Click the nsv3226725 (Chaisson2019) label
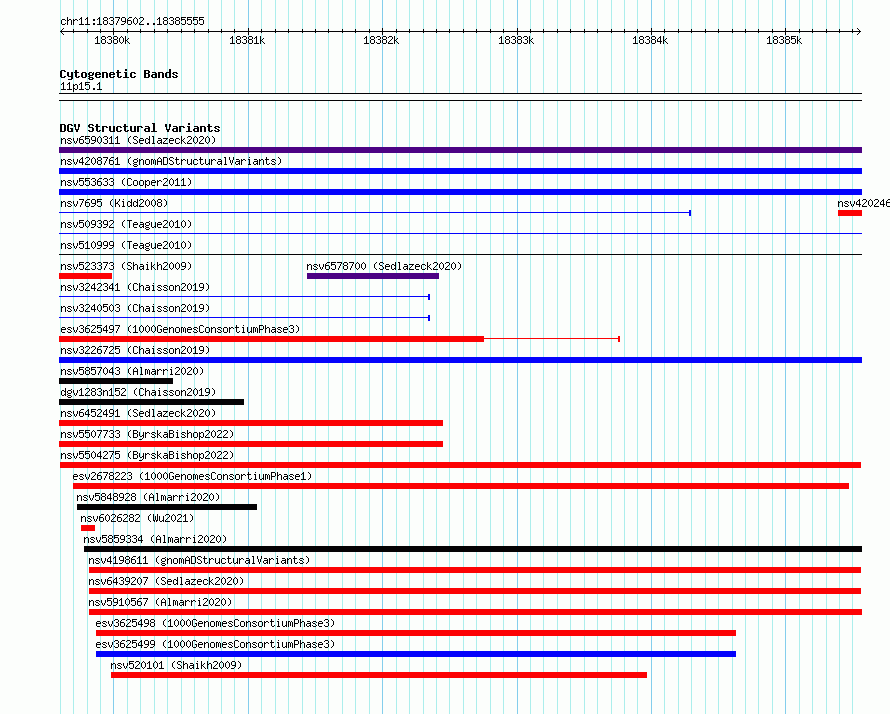The width and height of the screenshot is (890, 714). [x=135, y=350]
